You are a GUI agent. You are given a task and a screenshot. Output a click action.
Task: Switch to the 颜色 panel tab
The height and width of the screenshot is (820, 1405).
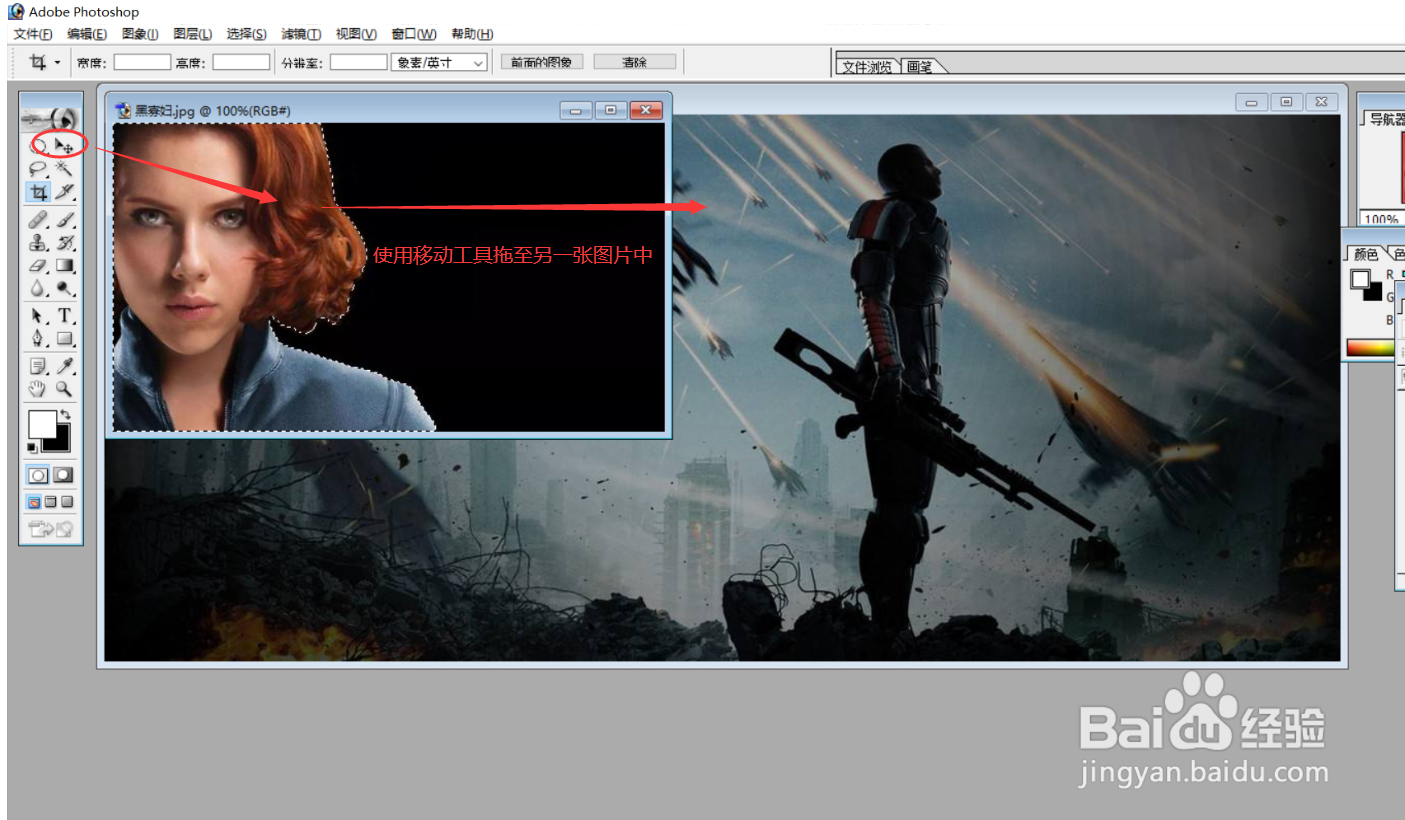[x=1364, y=254]
